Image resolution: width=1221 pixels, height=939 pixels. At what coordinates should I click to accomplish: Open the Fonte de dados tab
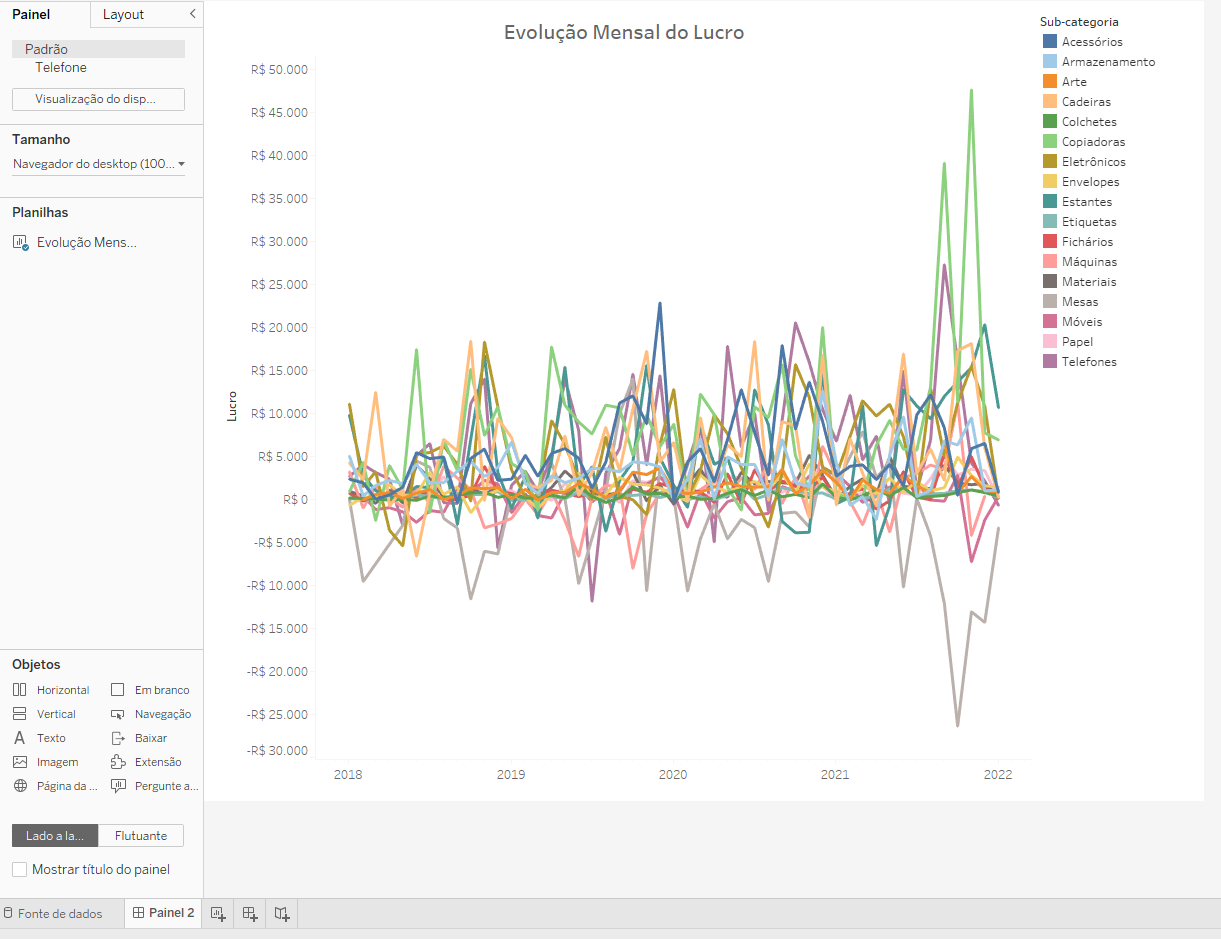(53, 913)
